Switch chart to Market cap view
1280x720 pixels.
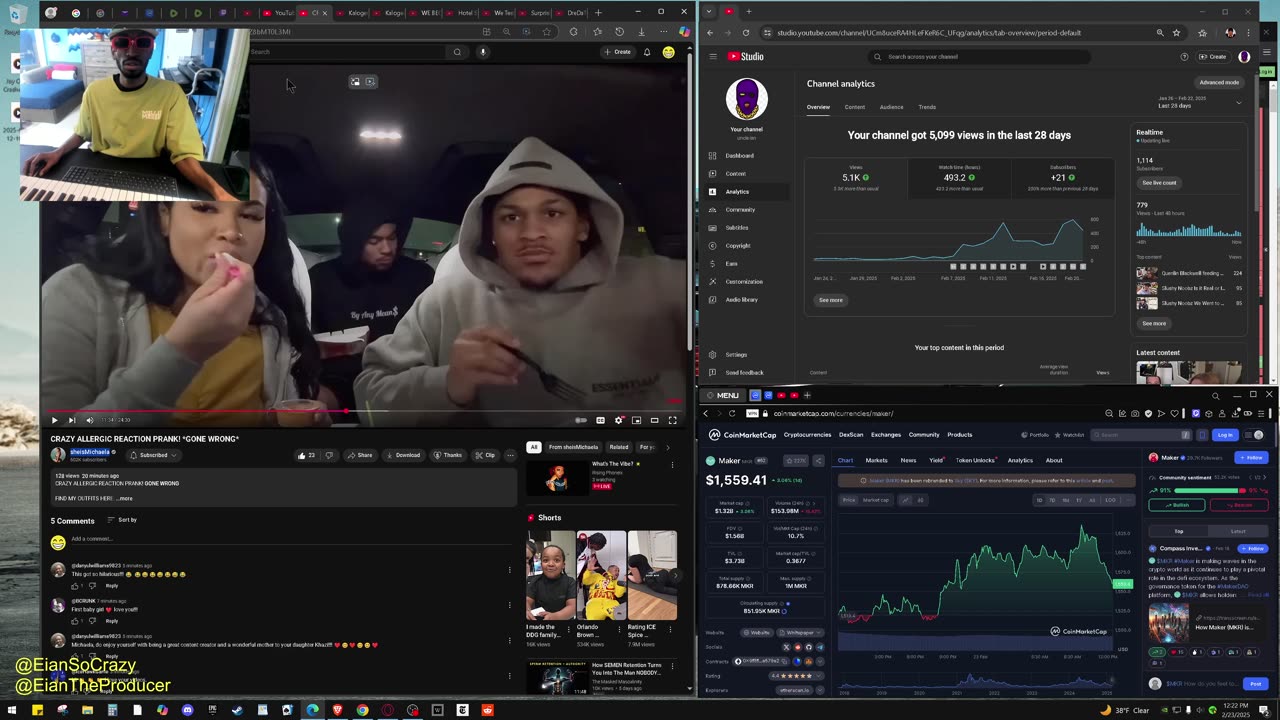875,500
